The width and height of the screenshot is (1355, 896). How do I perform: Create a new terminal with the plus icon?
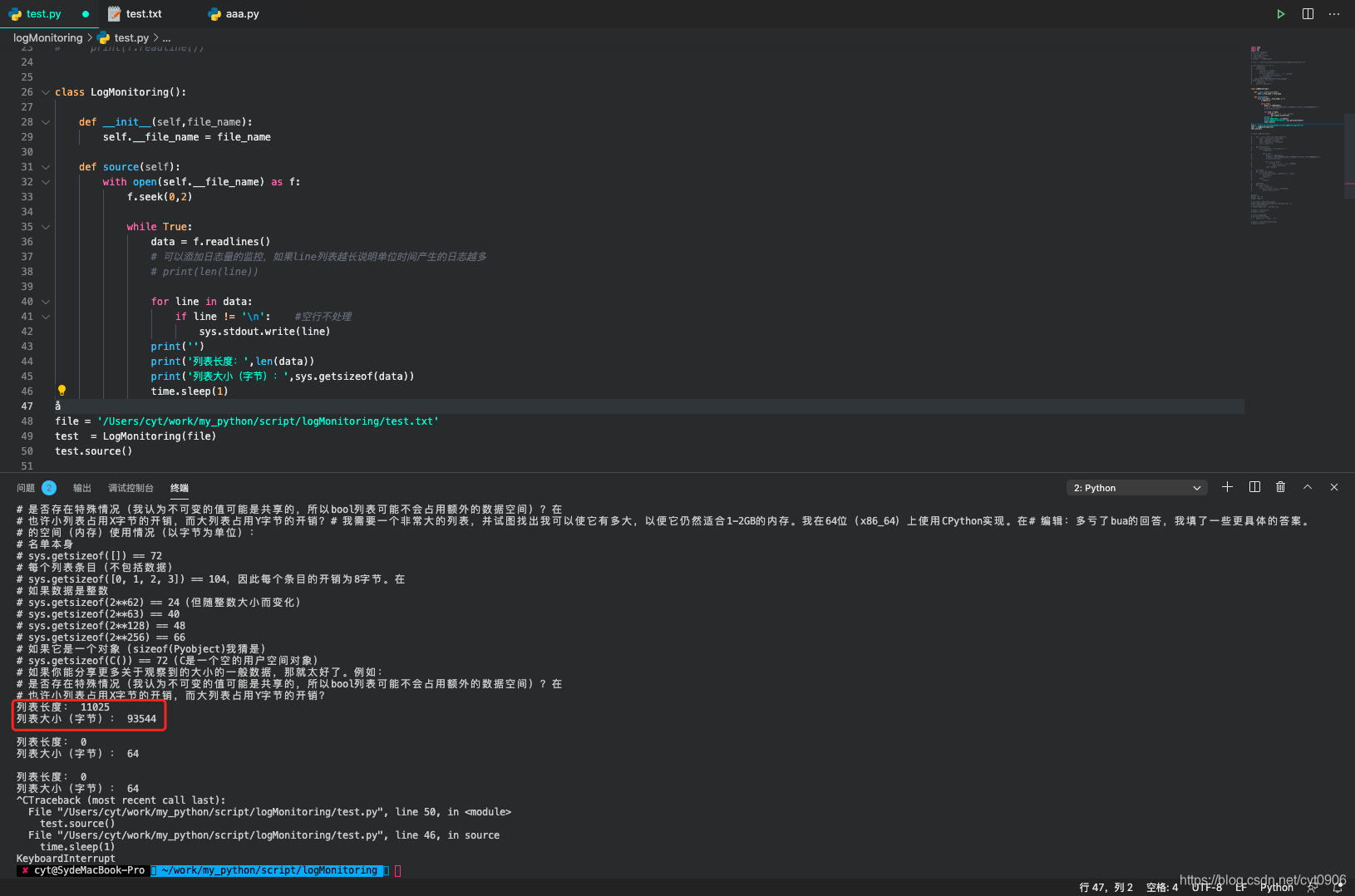coord(1227,487)
